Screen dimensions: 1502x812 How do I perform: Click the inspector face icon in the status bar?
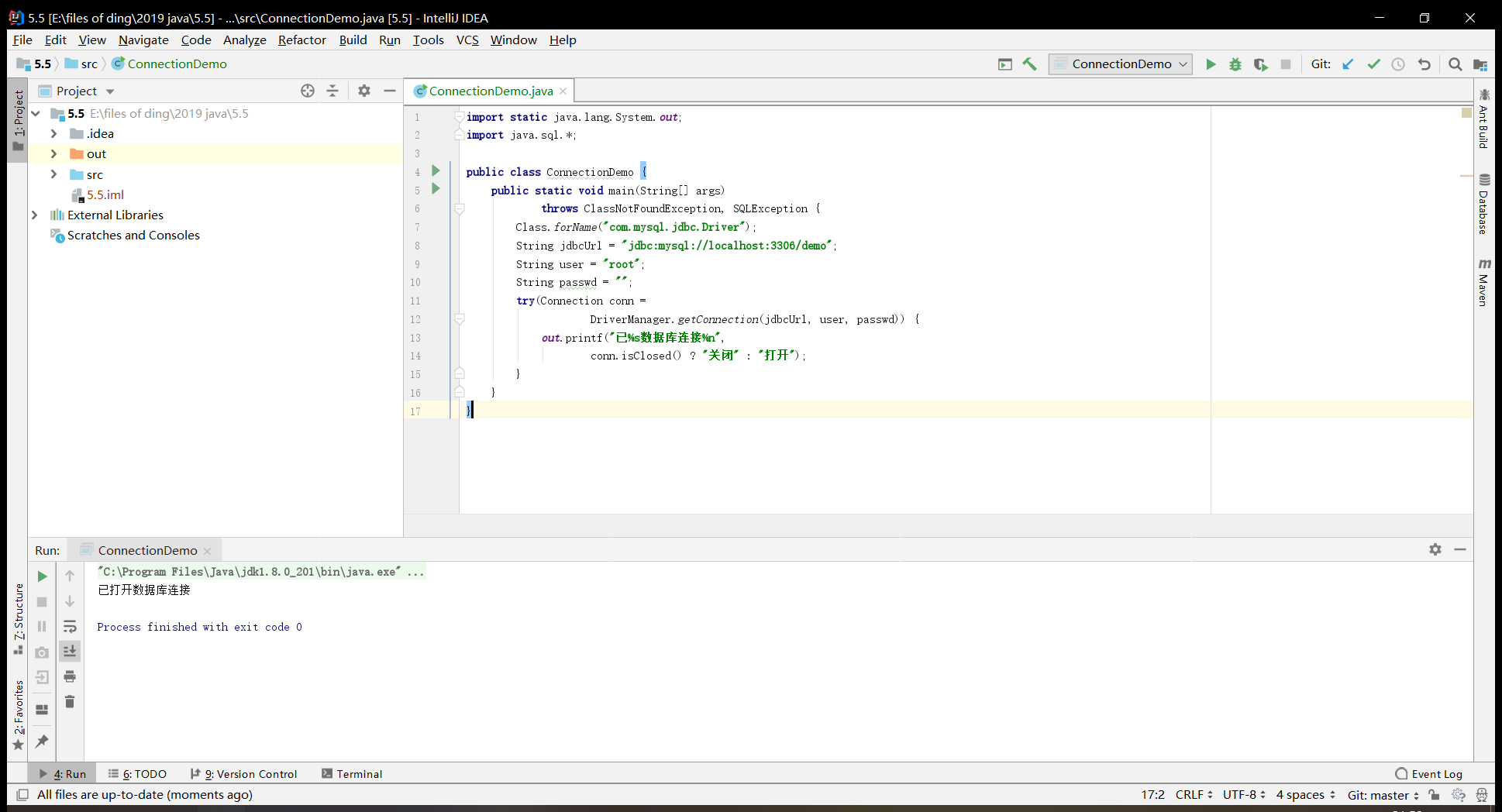1482,795
